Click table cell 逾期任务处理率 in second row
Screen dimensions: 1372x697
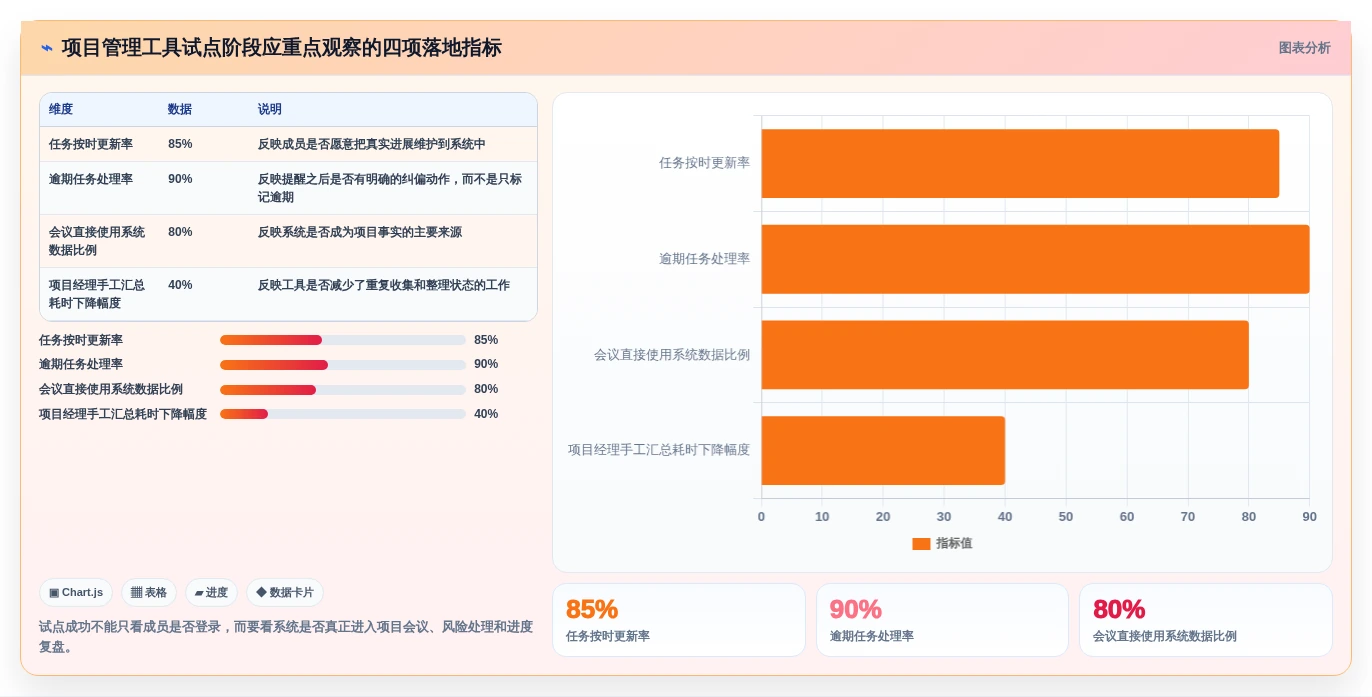click(91, 179)
